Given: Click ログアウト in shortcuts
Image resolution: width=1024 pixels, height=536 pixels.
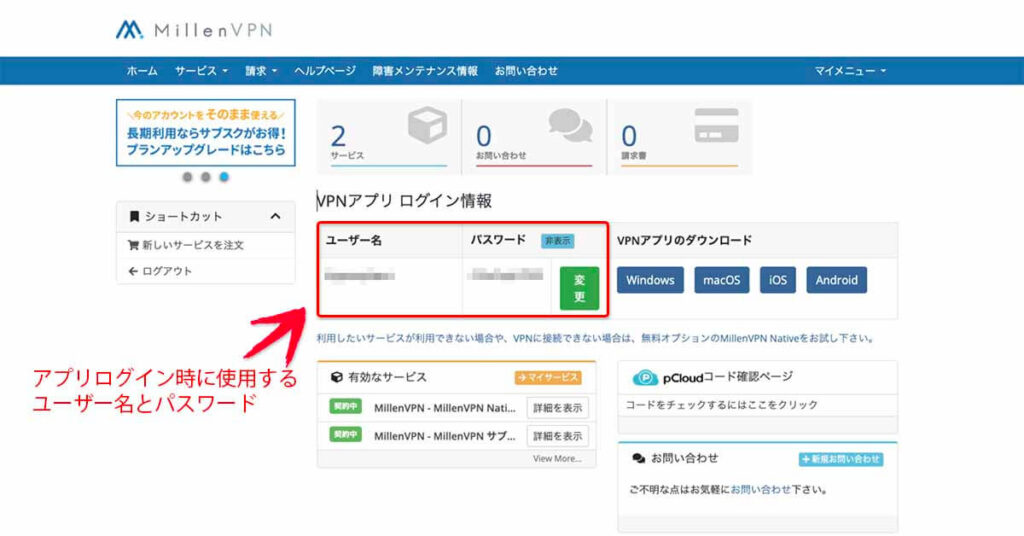Looking at the screenshot, I should pos(205,271).
